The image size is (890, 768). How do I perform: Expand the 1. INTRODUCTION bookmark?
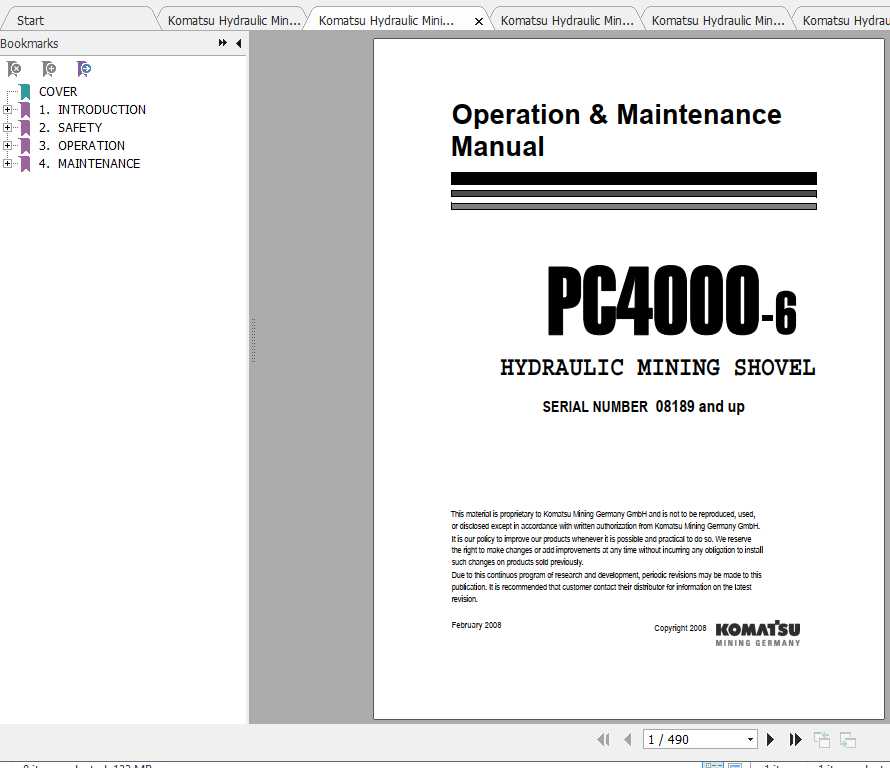coord(7,110)
